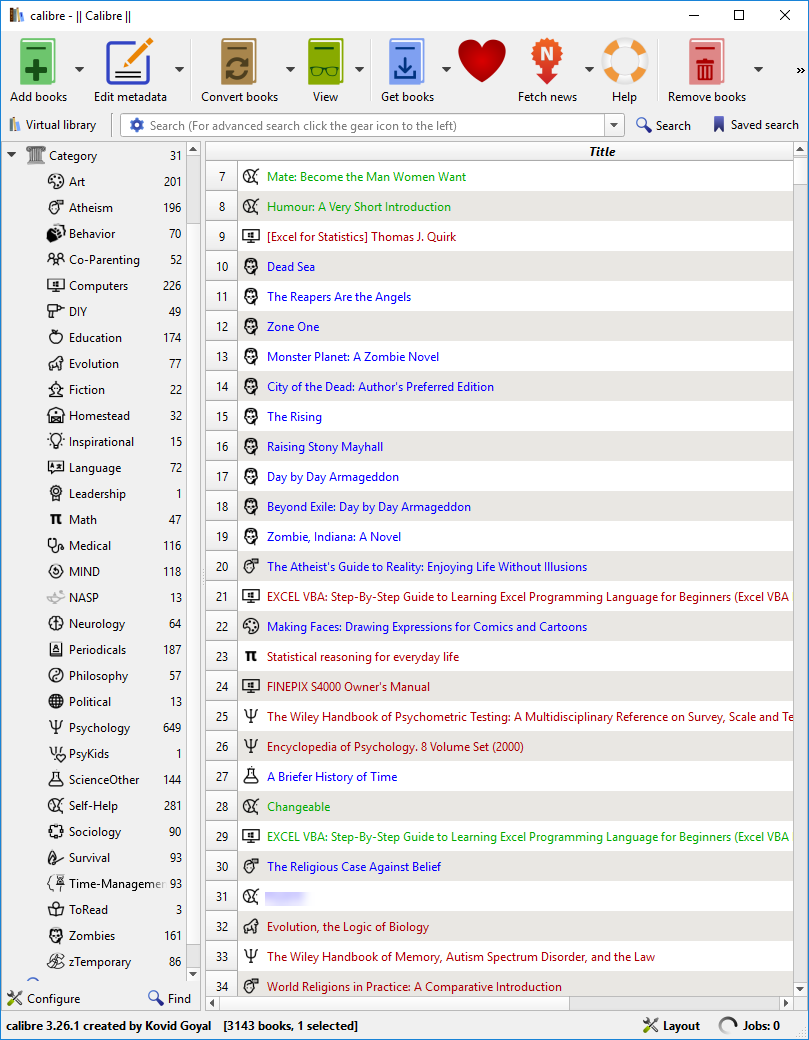Click the DIY drill icon

pyautogui.click(x=56, y=311)
